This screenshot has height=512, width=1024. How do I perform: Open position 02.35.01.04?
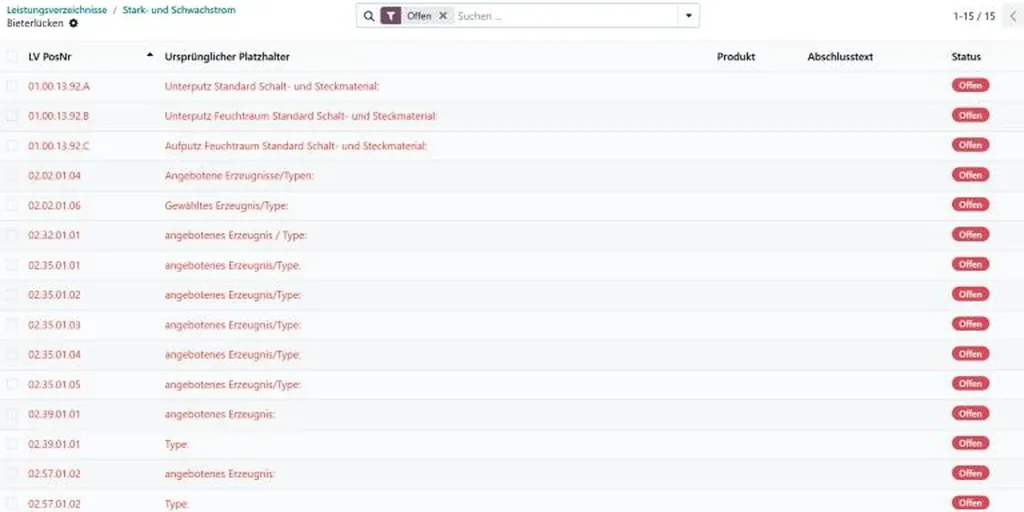(x=54, y=355)
